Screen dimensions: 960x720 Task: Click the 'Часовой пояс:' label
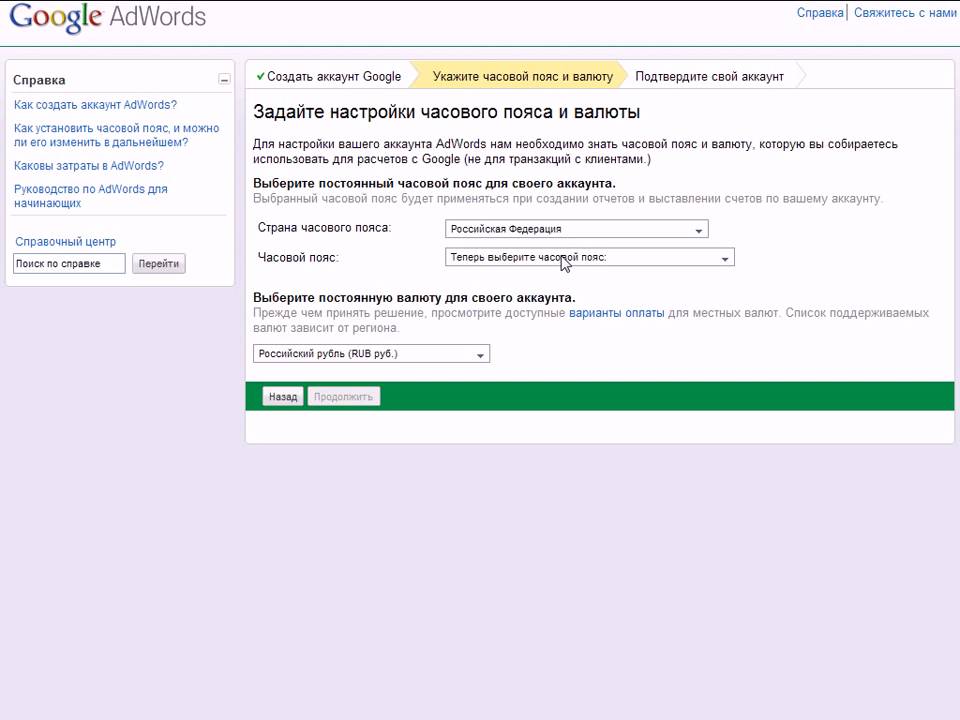tap(298, 257)
